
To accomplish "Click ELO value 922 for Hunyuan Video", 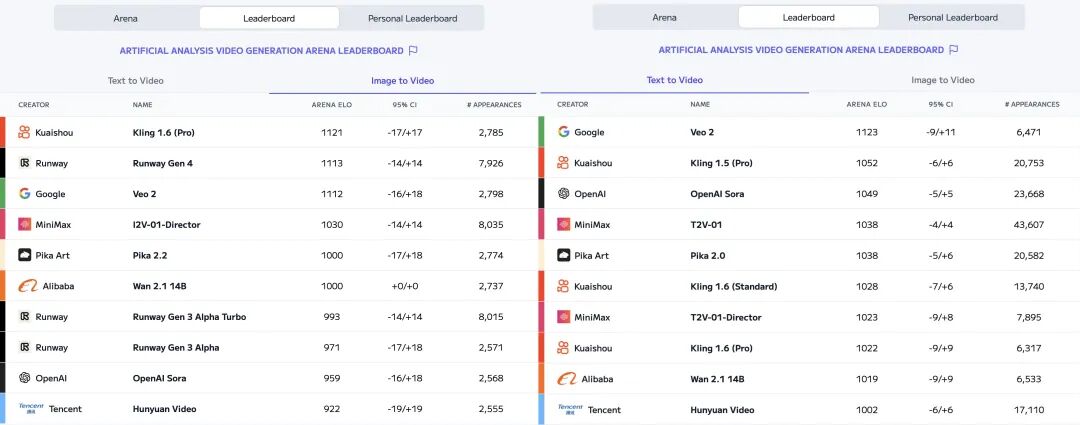I will pos(331,409).
